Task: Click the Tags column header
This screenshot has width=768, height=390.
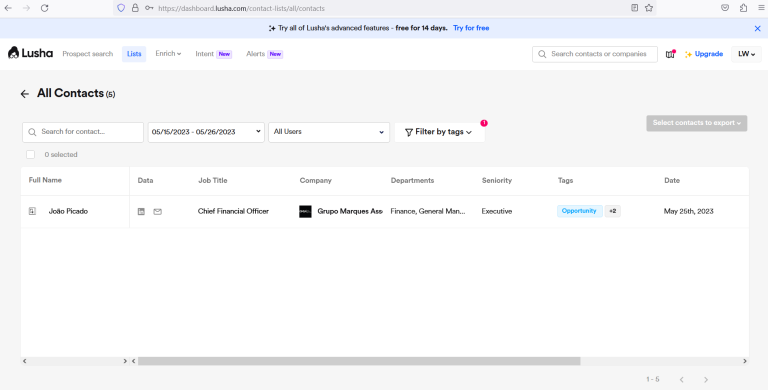Action: pos(565,180)
